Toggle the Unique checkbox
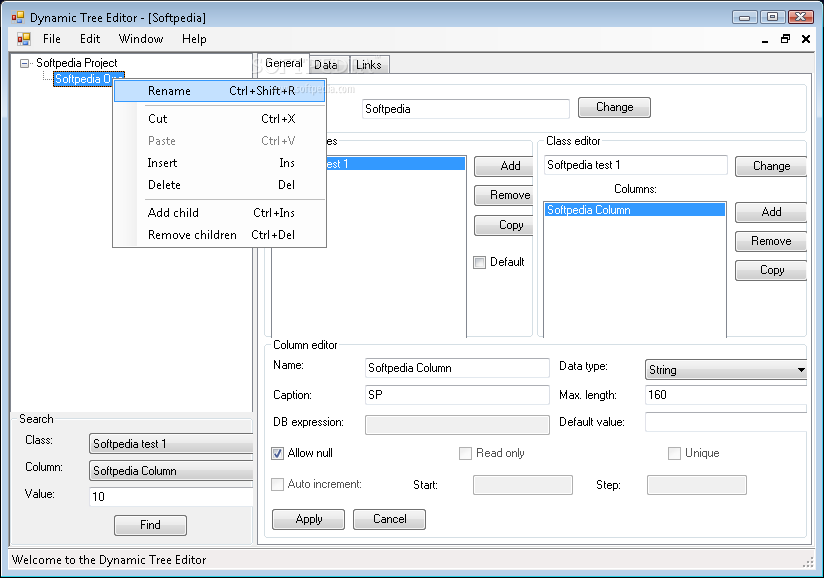This screenshot has width=824, height=578. click(674, 453)
